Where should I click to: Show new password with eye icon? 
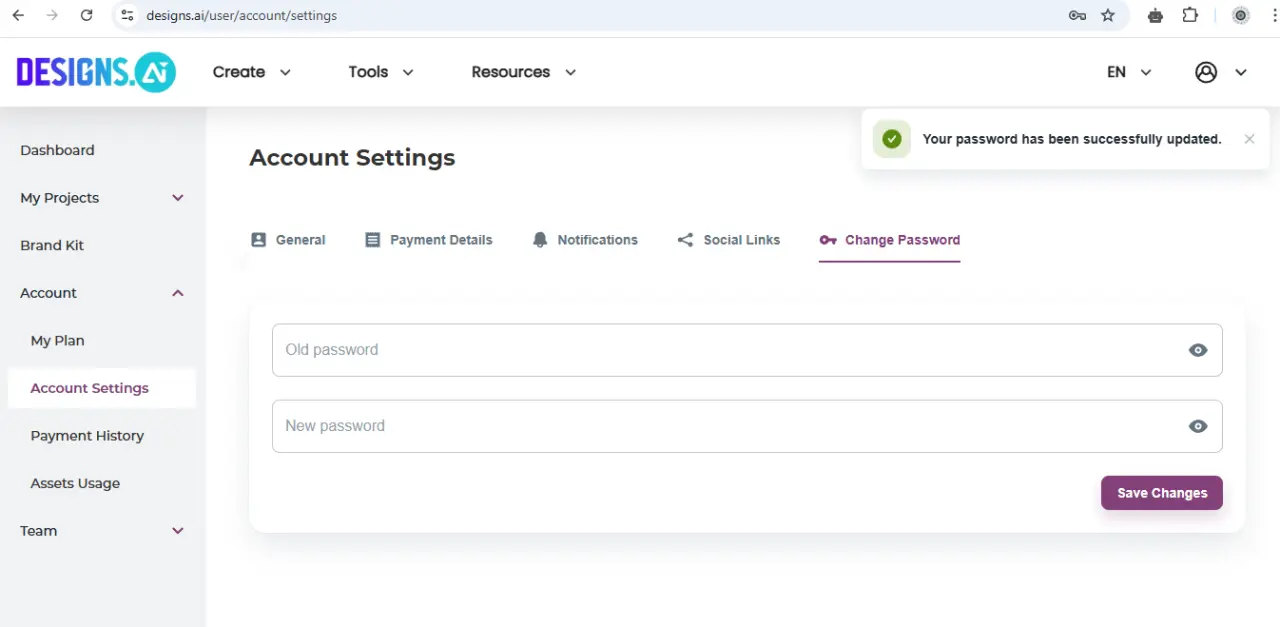[x=1198, y=426]
